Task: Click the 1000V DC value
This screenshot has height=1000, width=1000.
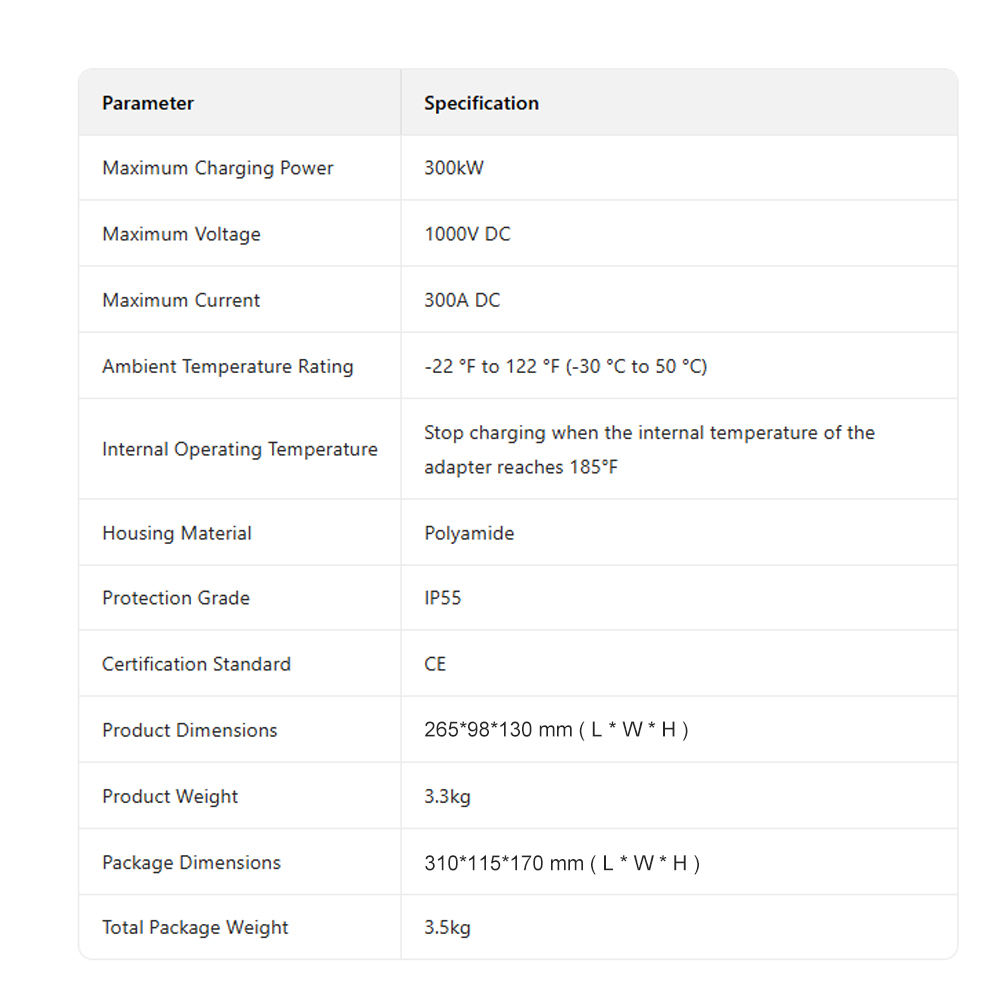Action: (x=467, y=234)
